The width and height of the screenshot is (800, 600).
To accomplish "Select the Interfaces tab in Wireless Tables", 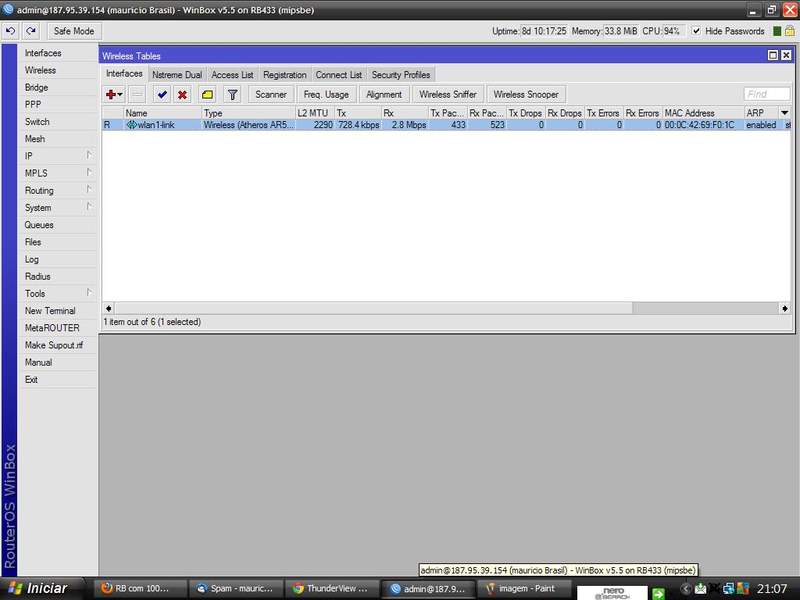I will (124, 73).
